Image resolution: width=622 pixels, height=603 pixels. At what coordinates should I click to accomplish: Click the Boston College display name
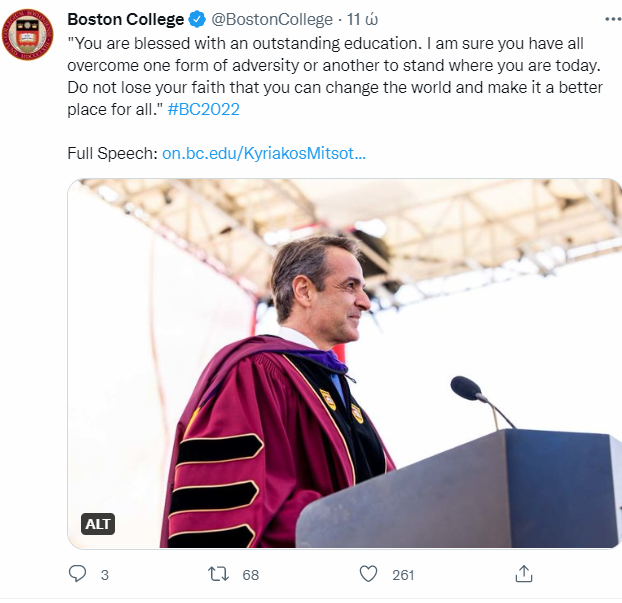pyautogui.click(x=125, y=20)
